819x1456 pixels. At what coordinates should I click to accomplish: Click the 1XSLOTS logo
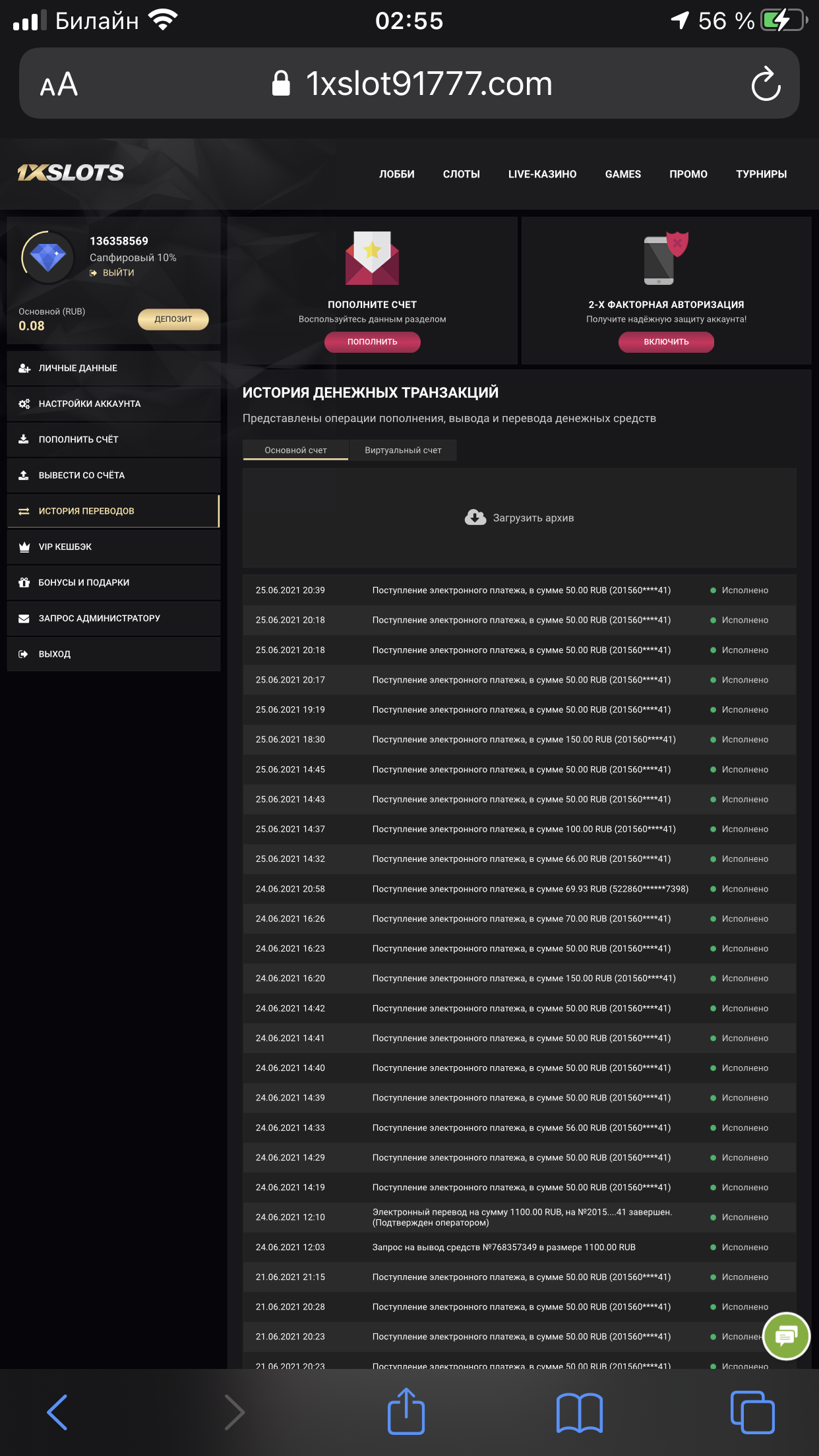(x=71, y=173)
